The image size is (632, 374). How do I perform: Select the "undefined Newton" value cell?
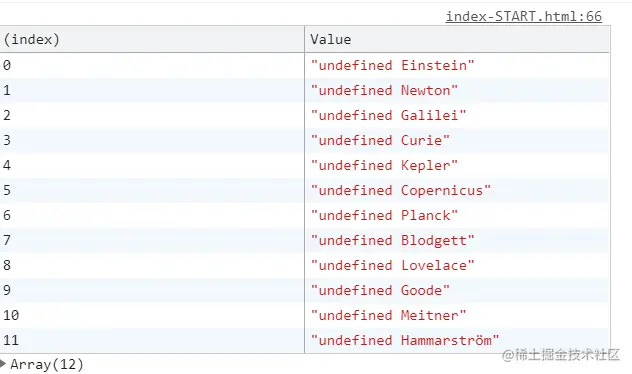[457, 90]
